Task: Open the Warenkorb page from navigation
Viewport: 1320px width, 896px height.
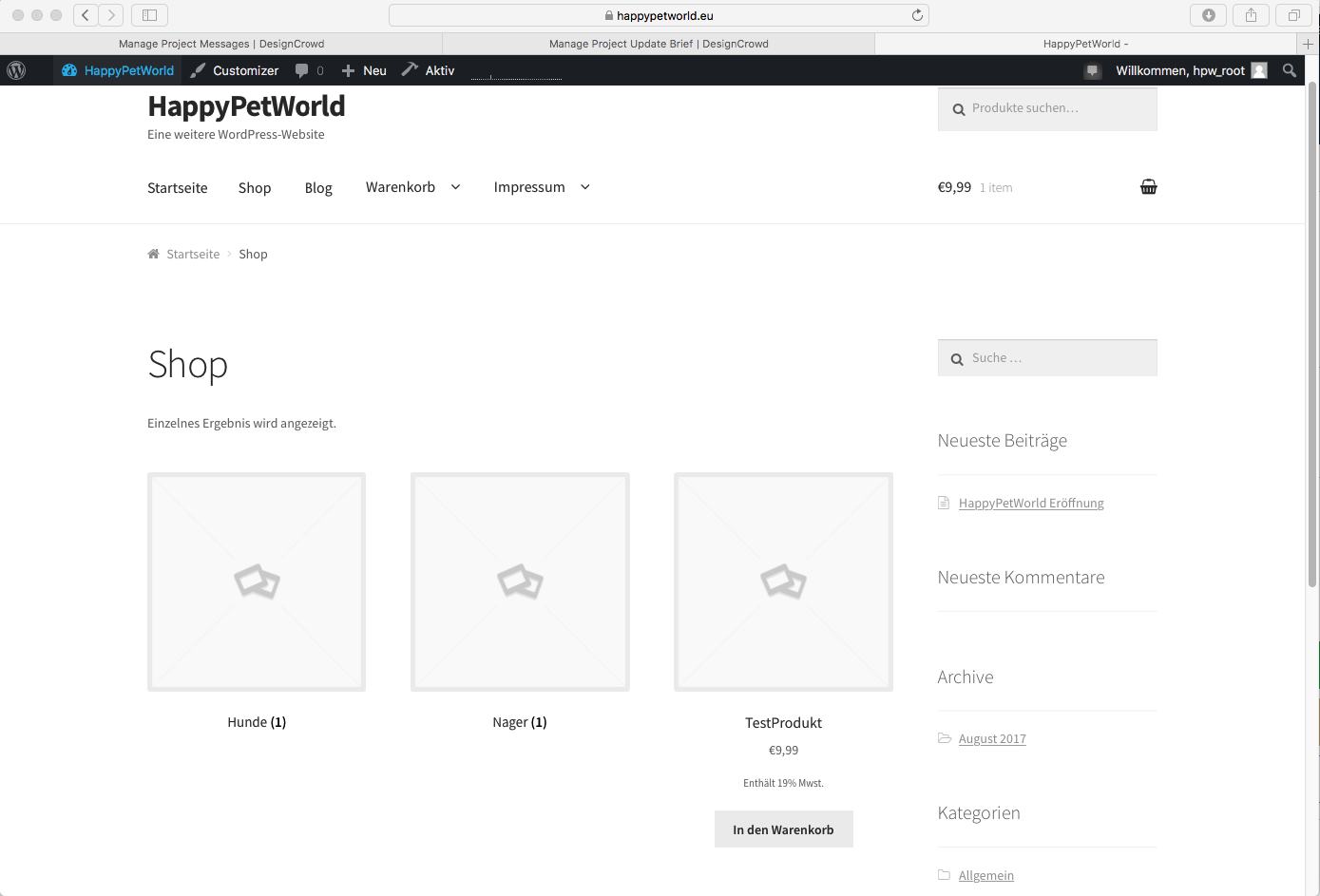Action: tap(400, 187)
